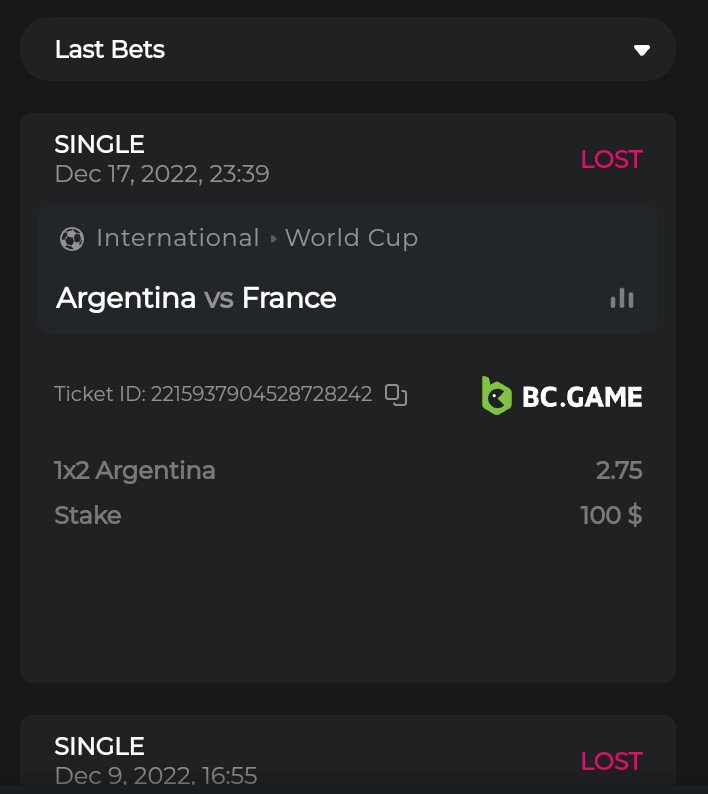Screen dimensions: 708x794
Task: Click the 100 $ stake amount
Action: [x=611, y=516]
